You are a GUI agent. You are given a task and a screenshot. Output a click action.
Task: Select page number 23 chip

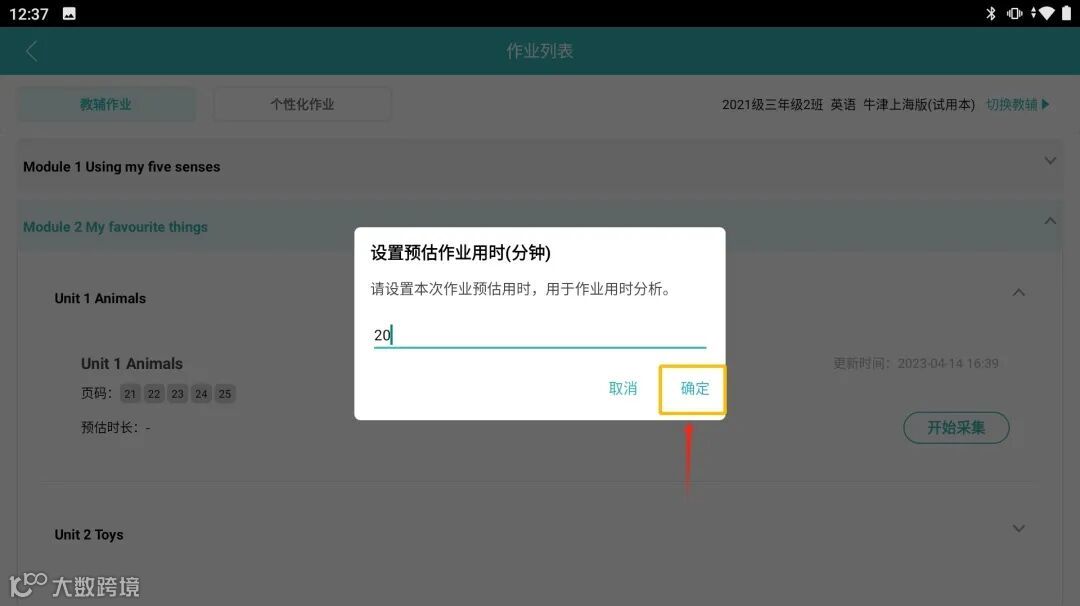point(177,394)
